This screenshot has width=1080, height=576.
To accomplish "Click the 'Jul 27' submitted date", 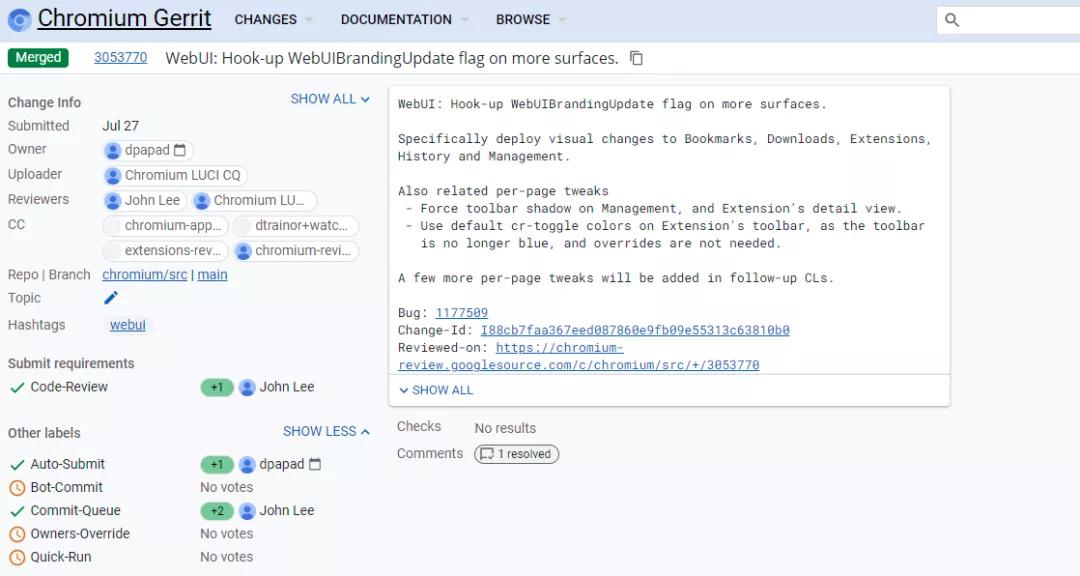I will click(121, 125).
